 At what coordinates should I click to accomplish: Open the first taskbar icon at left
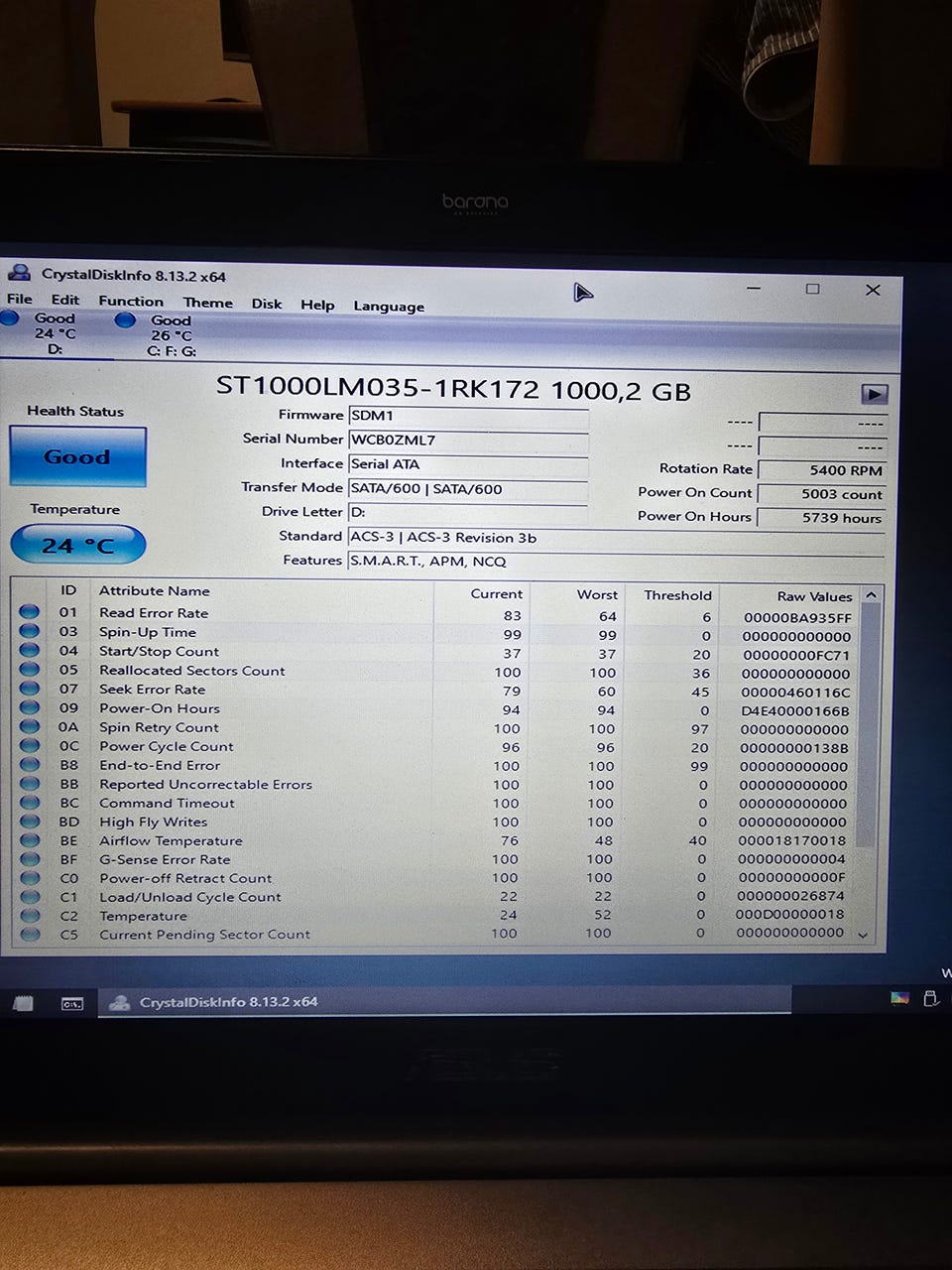click(22, 1003)
